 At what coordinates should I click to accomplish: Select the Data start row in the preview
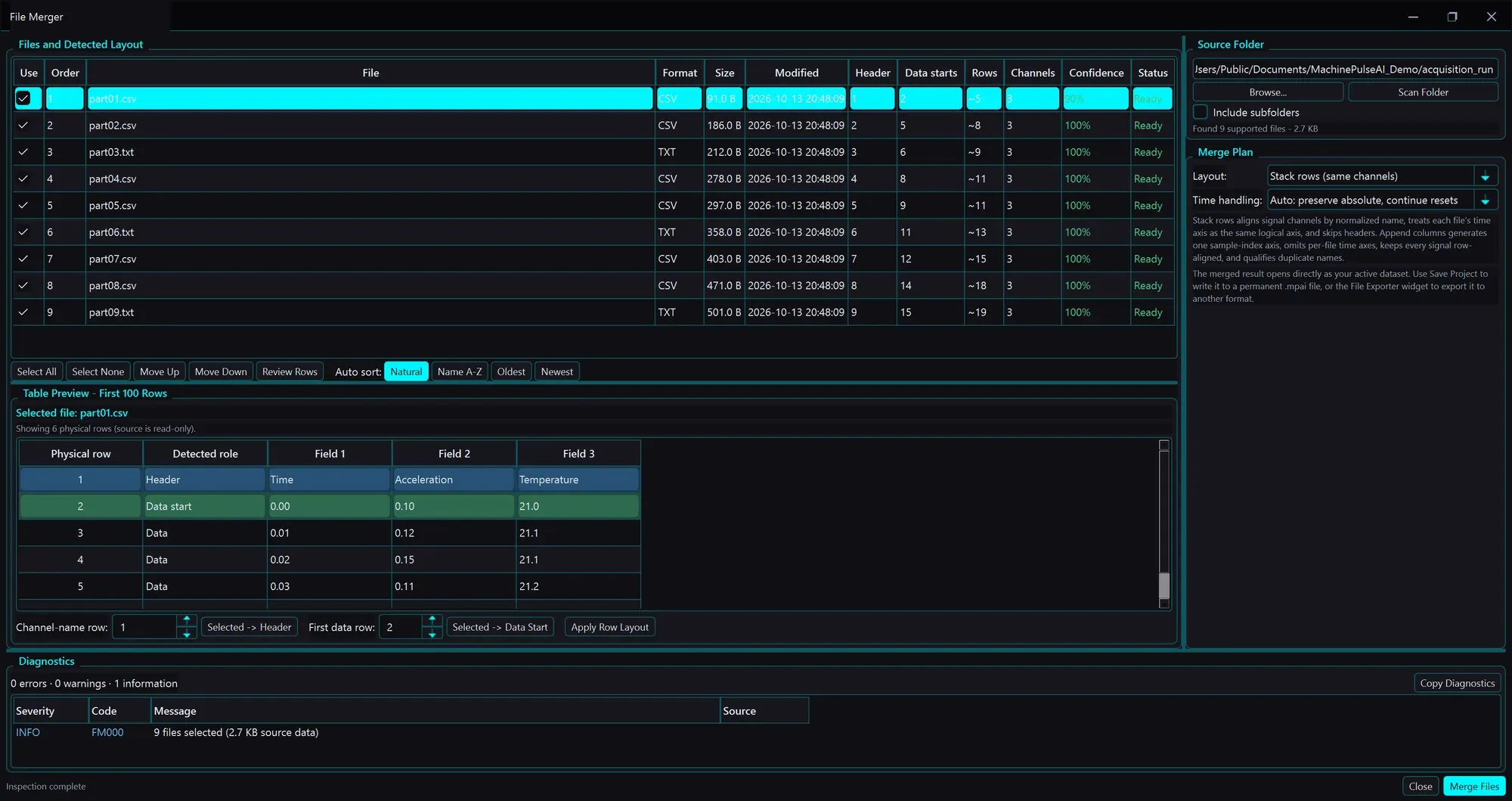[330, 506]
